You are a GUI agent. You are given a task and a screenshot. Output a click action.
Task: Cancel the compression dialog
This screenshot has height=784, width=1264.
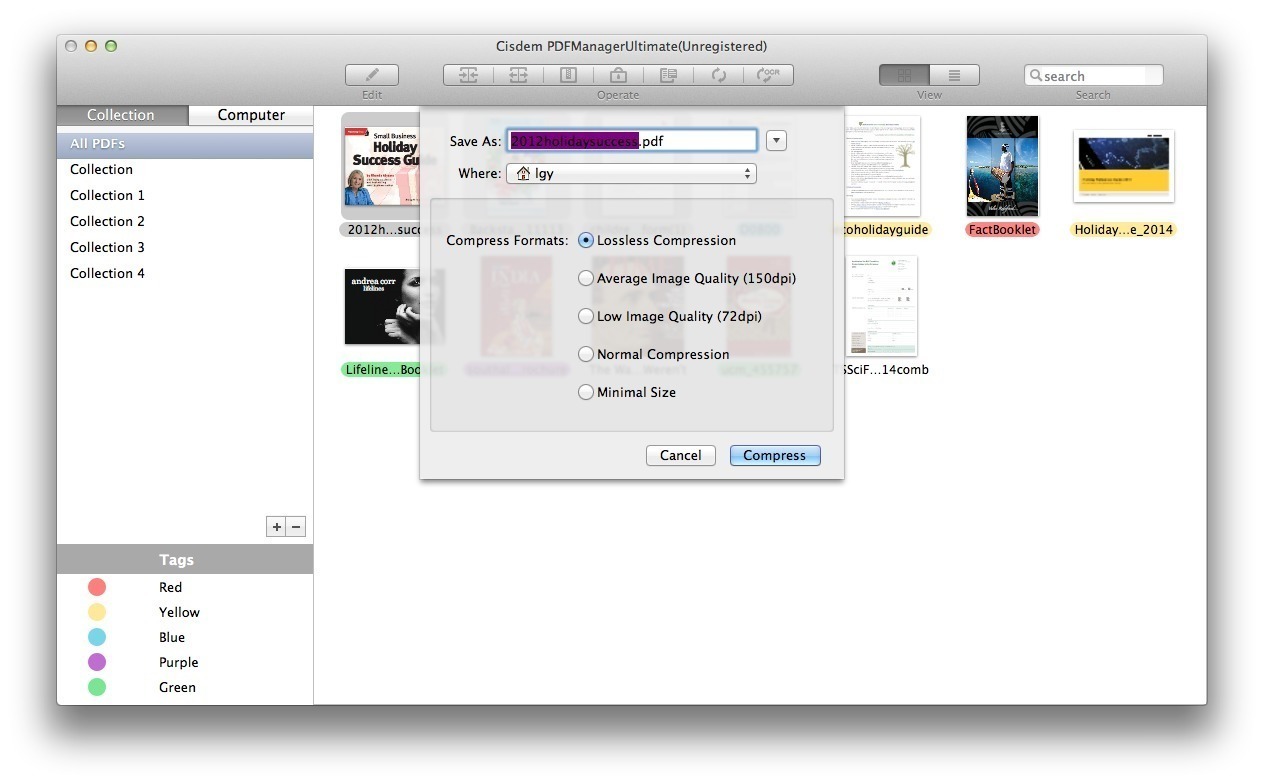click(681, 455)
